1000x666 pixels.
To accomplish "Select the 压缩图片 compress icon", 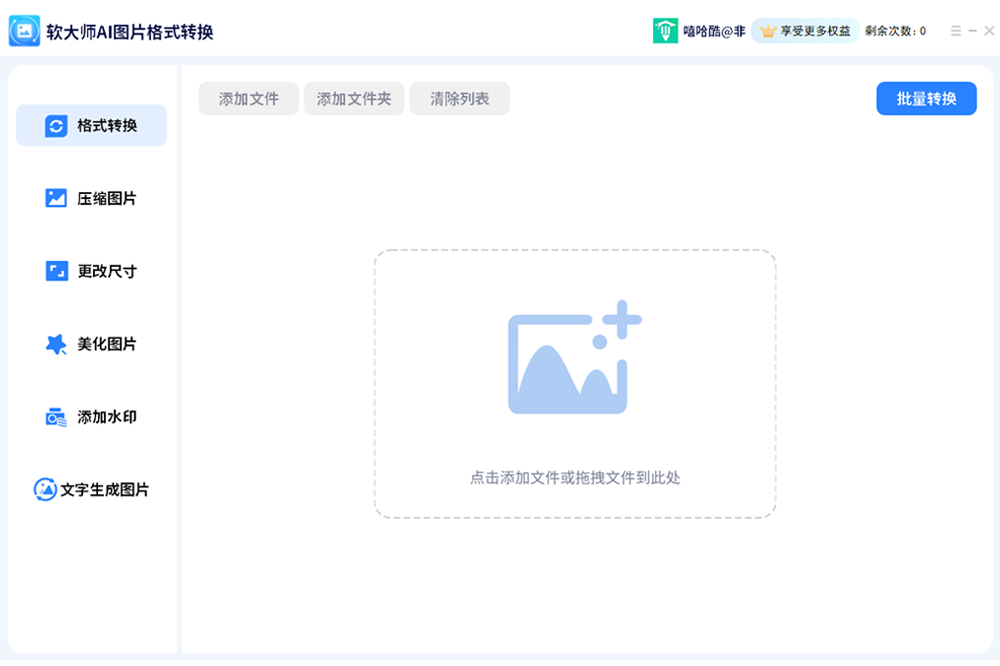I will click(x=56, y=198).
